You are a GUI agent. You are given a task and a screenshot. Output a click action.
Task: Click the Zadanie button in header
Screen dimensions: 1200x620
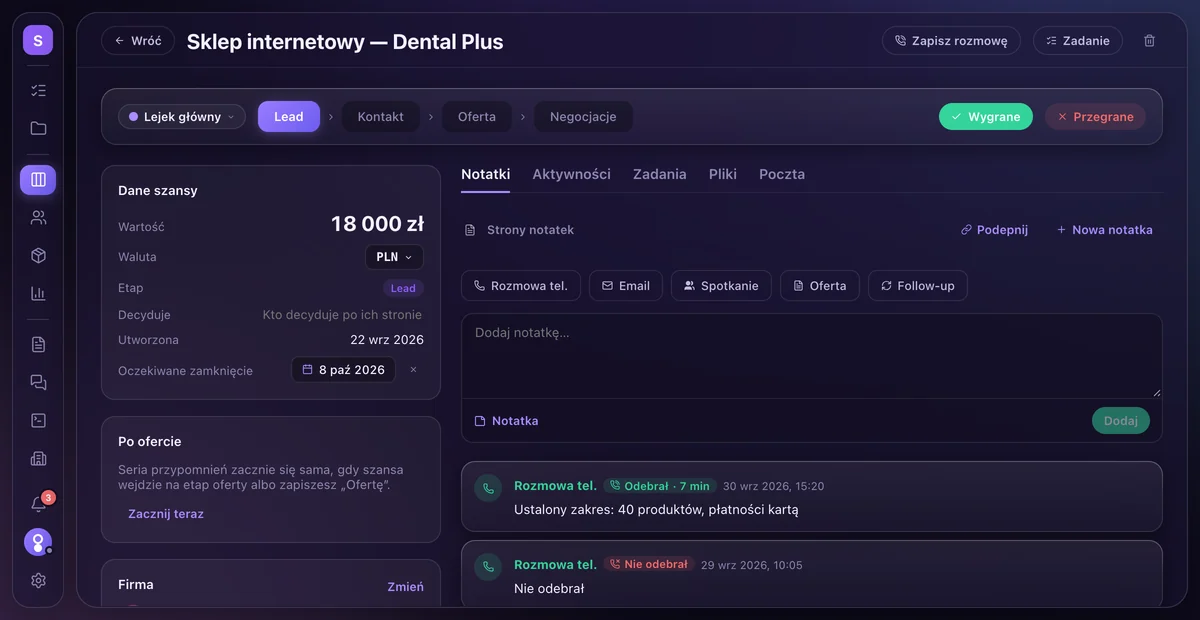[x=1078, y=41]
